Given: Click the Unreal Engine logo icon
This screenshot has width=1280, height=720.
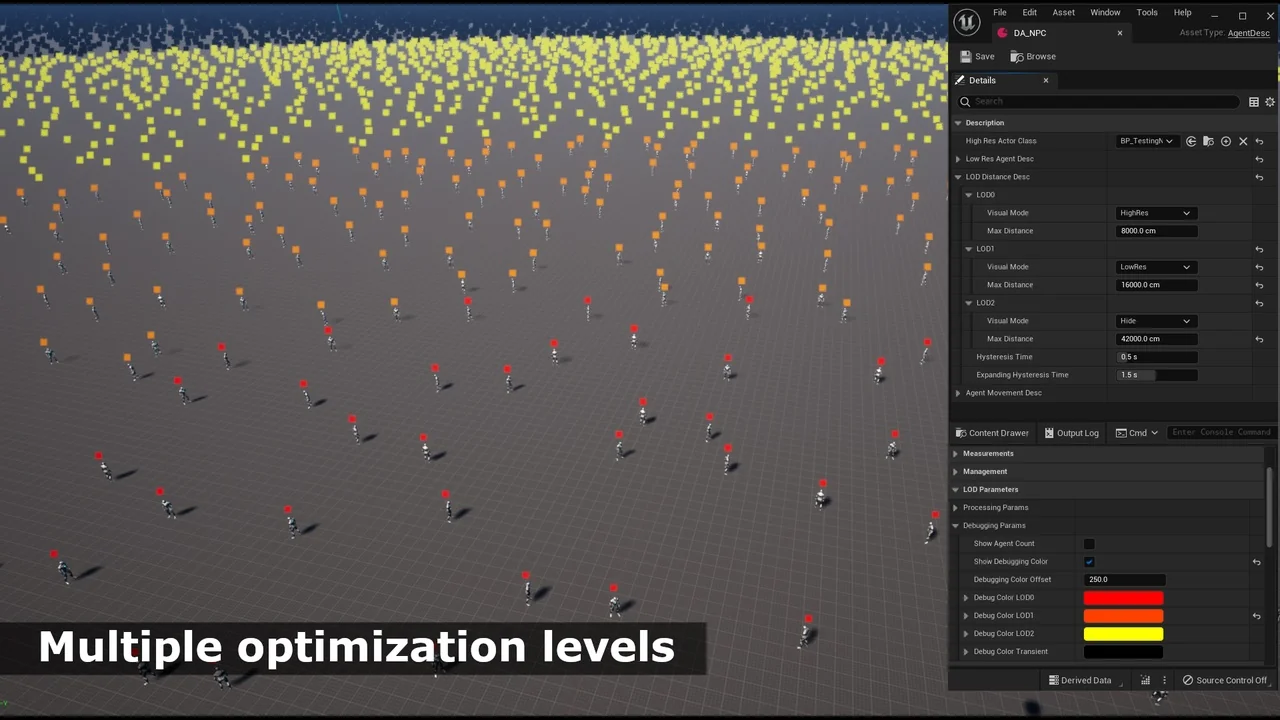Looking at the screenshot, I should pyautogui.click(x=966, y=22).
